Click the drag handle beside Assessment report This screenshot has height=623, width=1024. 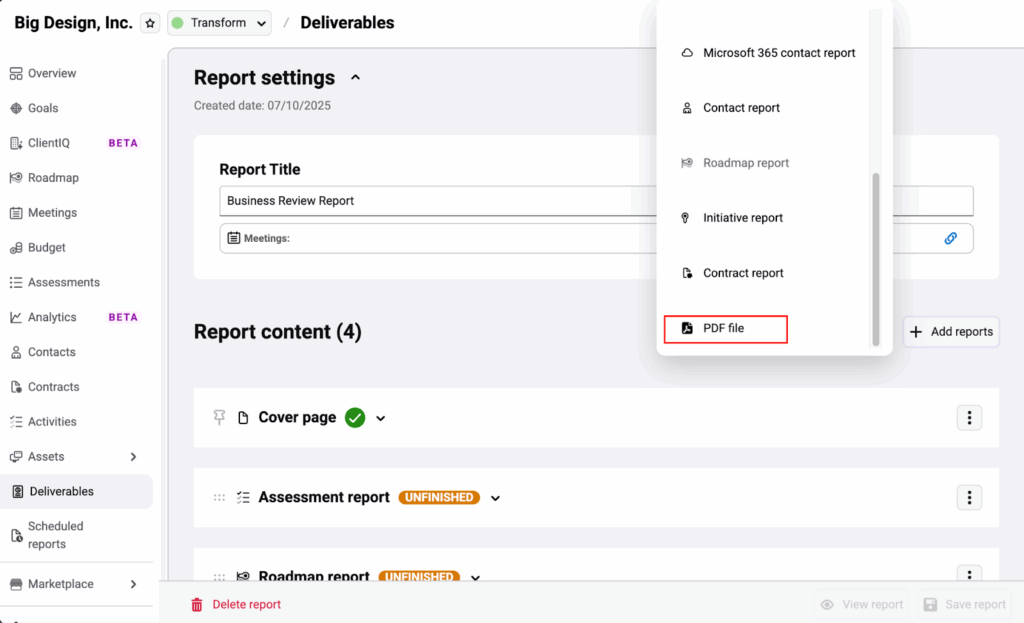[219, 497]
